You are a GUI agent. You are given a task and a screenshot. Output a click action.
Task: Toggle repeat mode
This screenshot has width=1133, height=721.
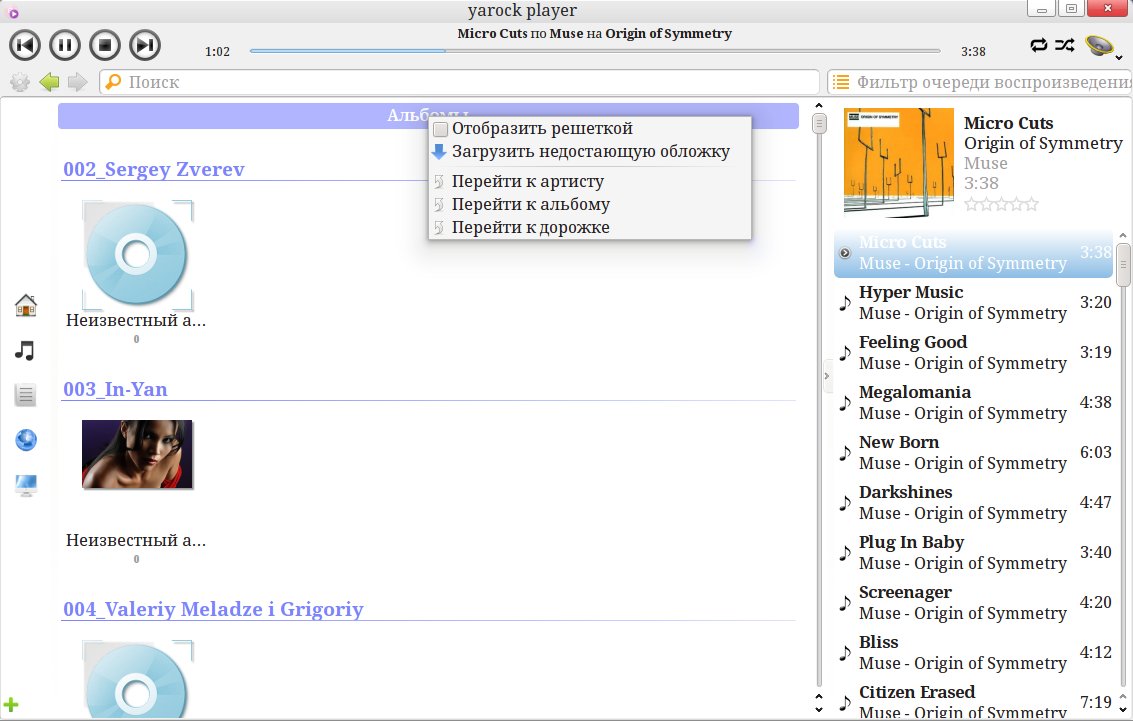1040,45
